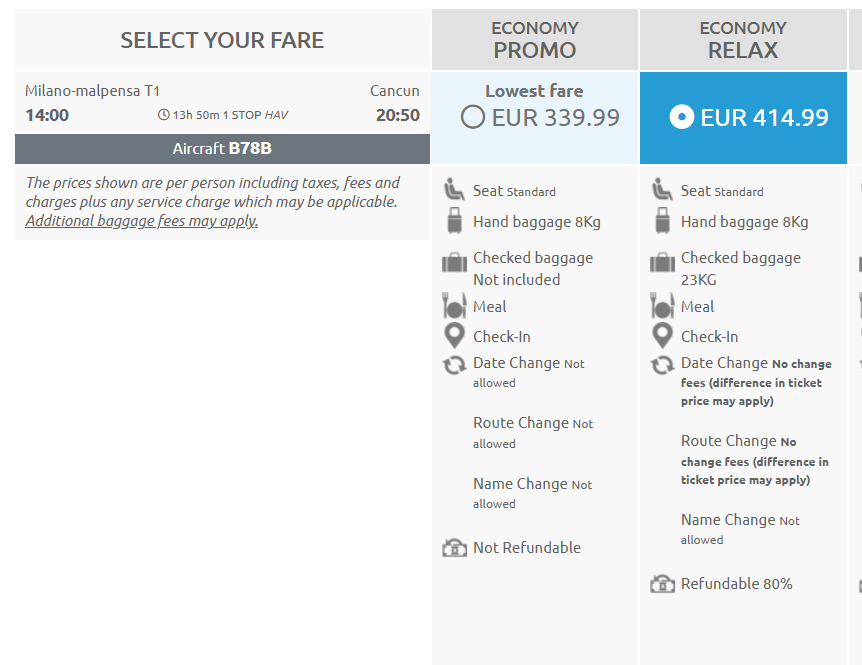The width and height of the screenshot is (862, 665).
Task: Click the Lowest fare label in the Promo cell
Action: click(534, 91)
